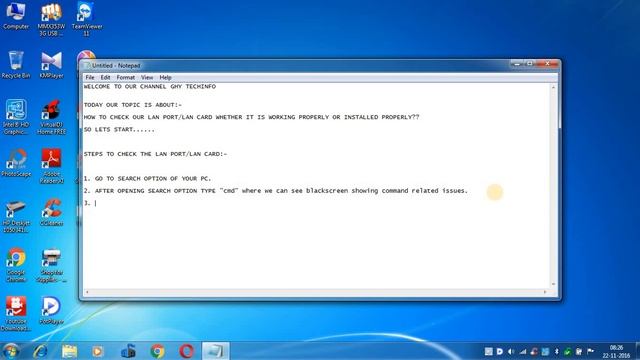Open Chrome from the taskbar
The width and height of the screenshot is (640, 360).
pyautogui.click(x=157, y=351)
